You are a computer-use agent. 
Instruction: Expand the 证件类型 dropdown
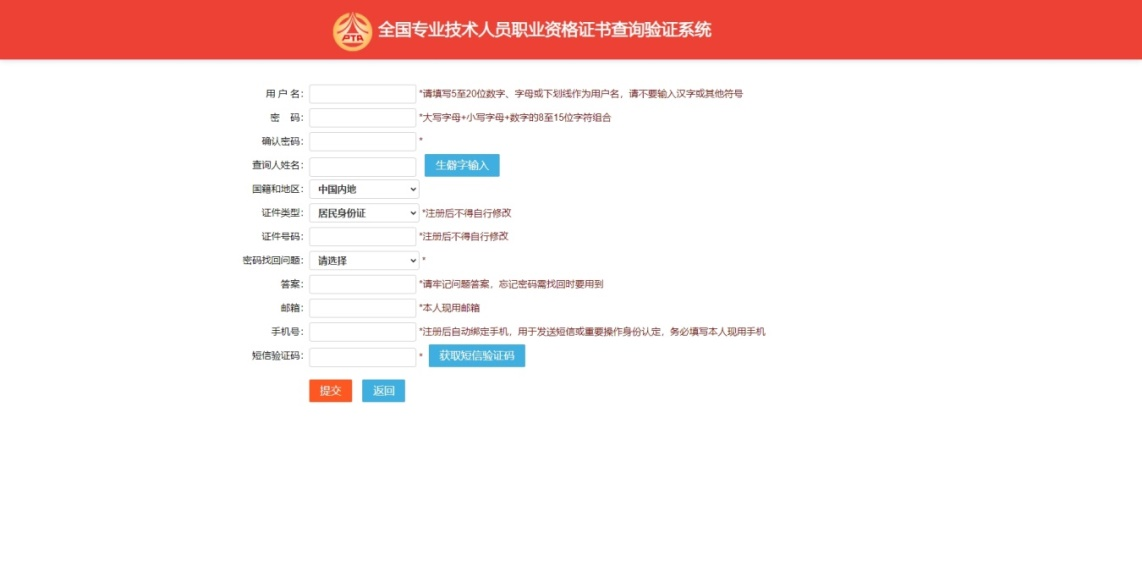[x=364, y=213]
